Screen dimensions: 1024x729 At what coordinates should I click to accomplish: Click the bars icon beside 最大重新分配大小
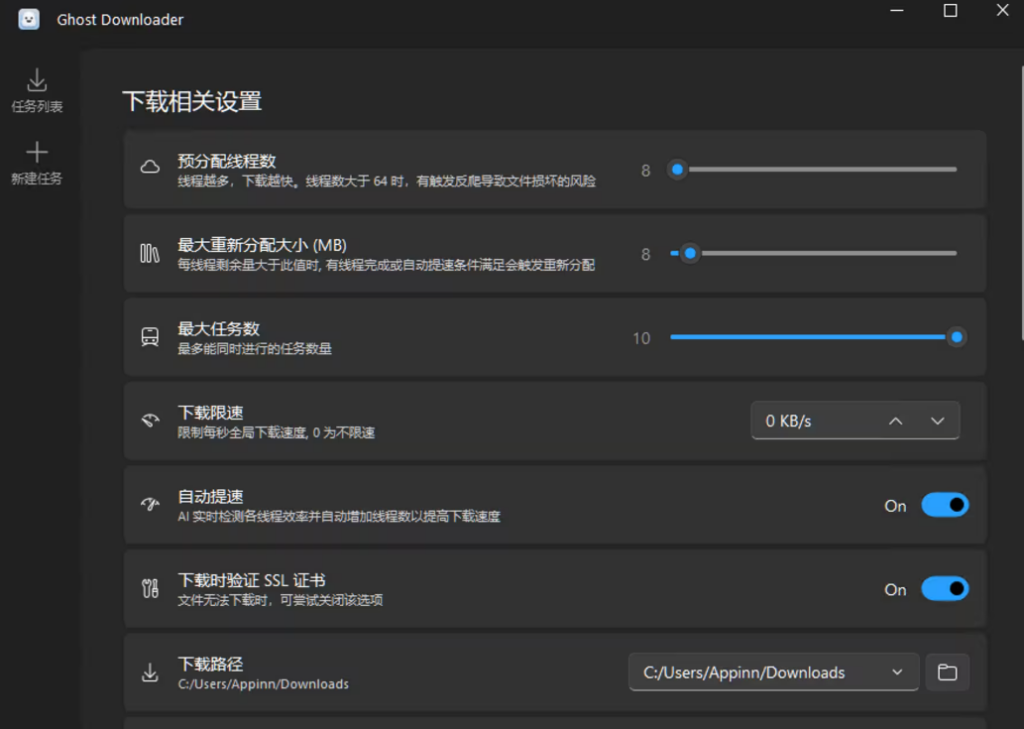[151, 253]
